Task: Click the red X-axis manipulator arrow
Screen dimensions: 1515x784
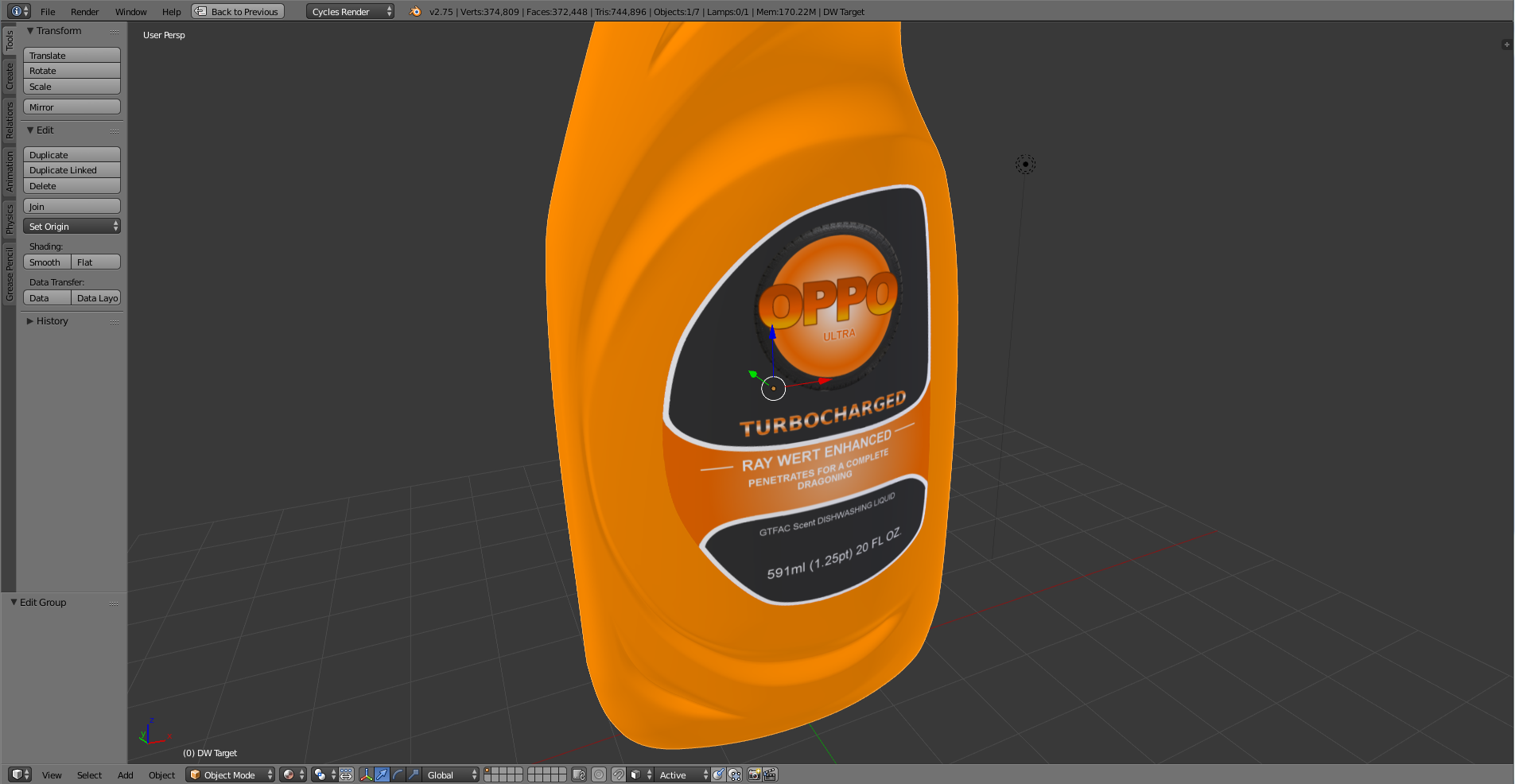Action: click(823, 382)
